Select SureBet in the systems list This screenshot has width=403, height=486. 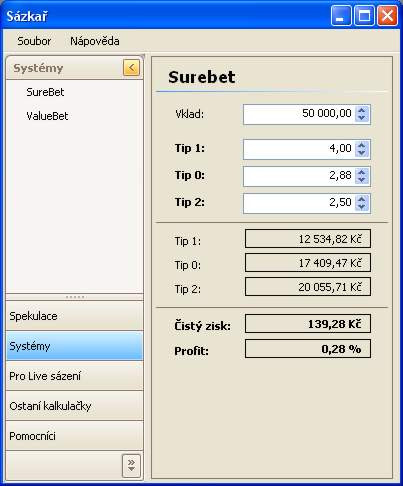[x=45, y=92]
